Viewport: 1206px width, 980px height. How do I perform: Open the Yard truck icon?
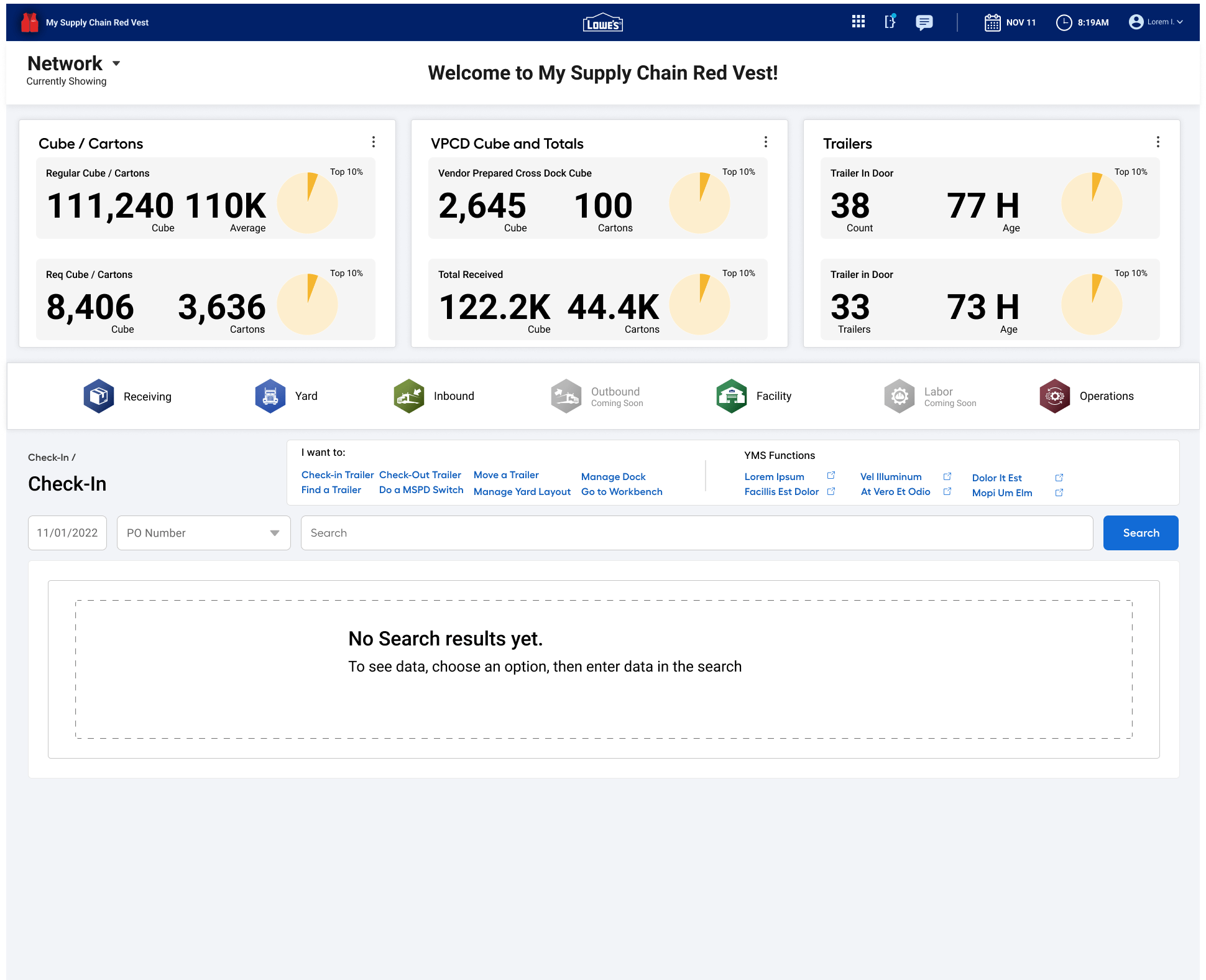(x=270, y=396)
